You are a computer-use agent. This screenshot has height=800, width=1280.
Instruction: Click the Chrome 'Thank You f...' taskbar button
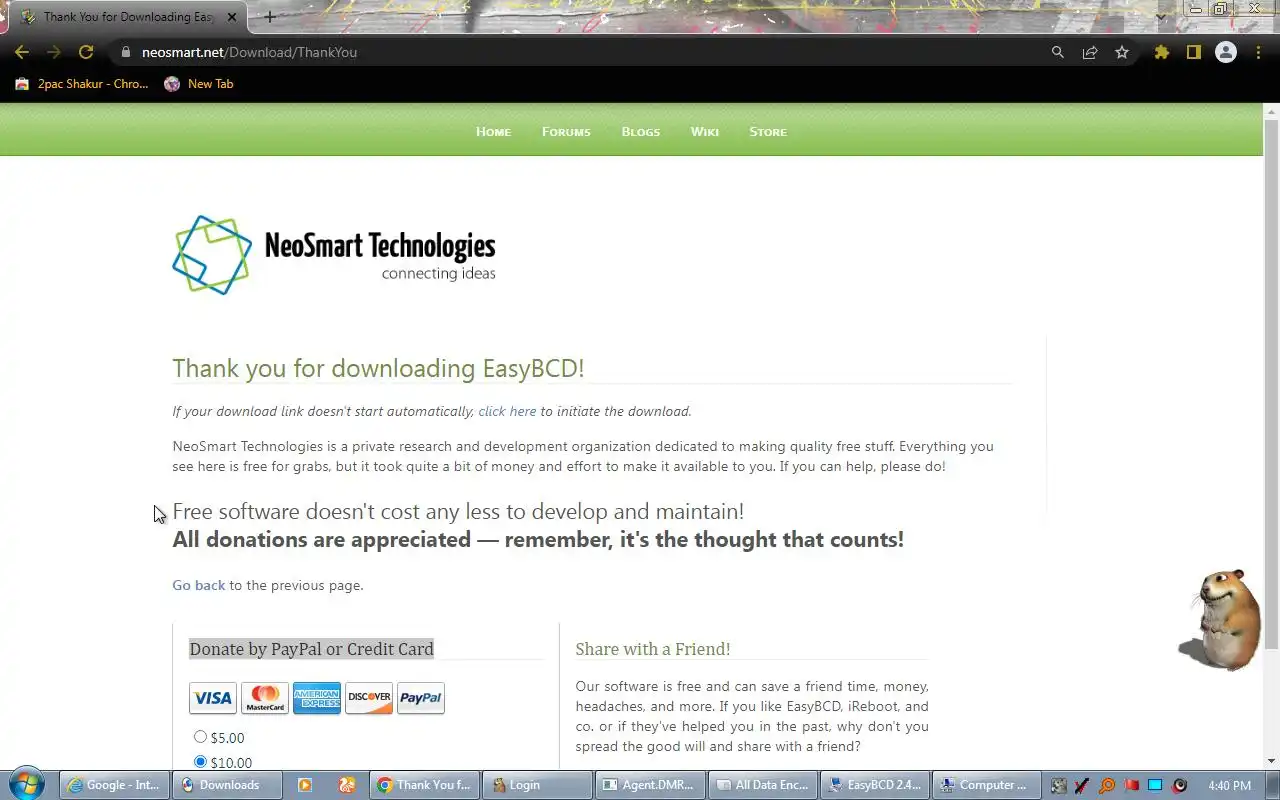coord(425,785)
